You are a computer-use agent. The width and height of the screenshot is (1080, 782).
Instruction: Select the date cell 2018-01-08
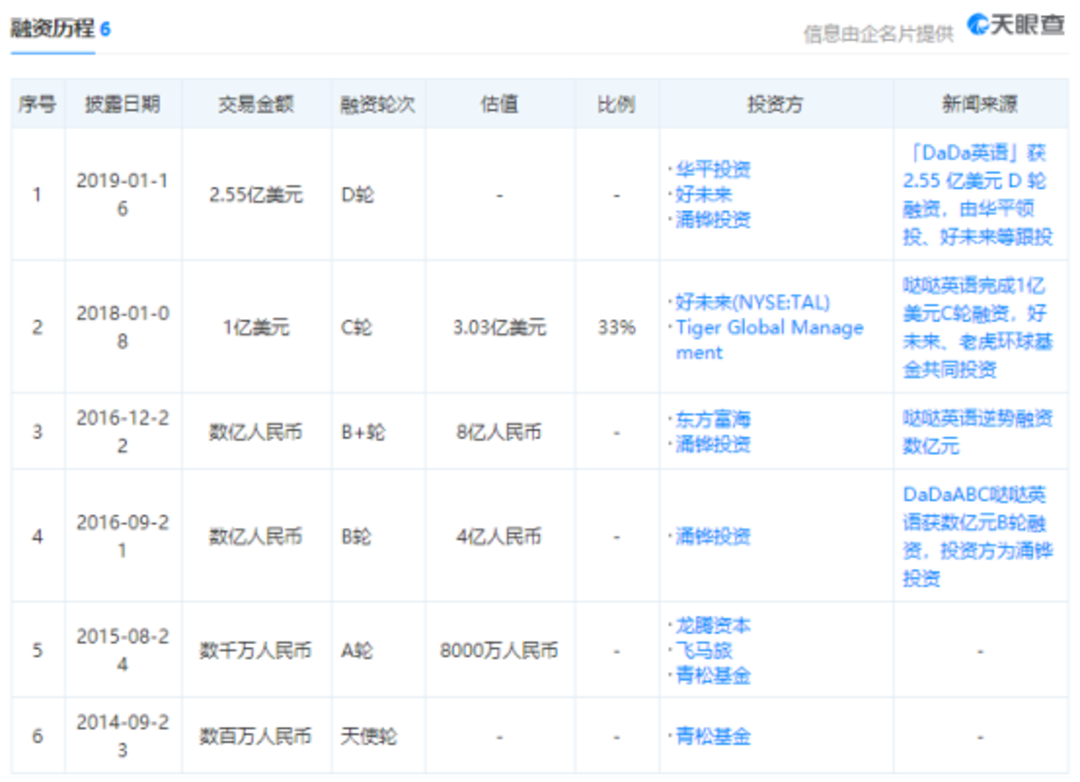point(123,327)
